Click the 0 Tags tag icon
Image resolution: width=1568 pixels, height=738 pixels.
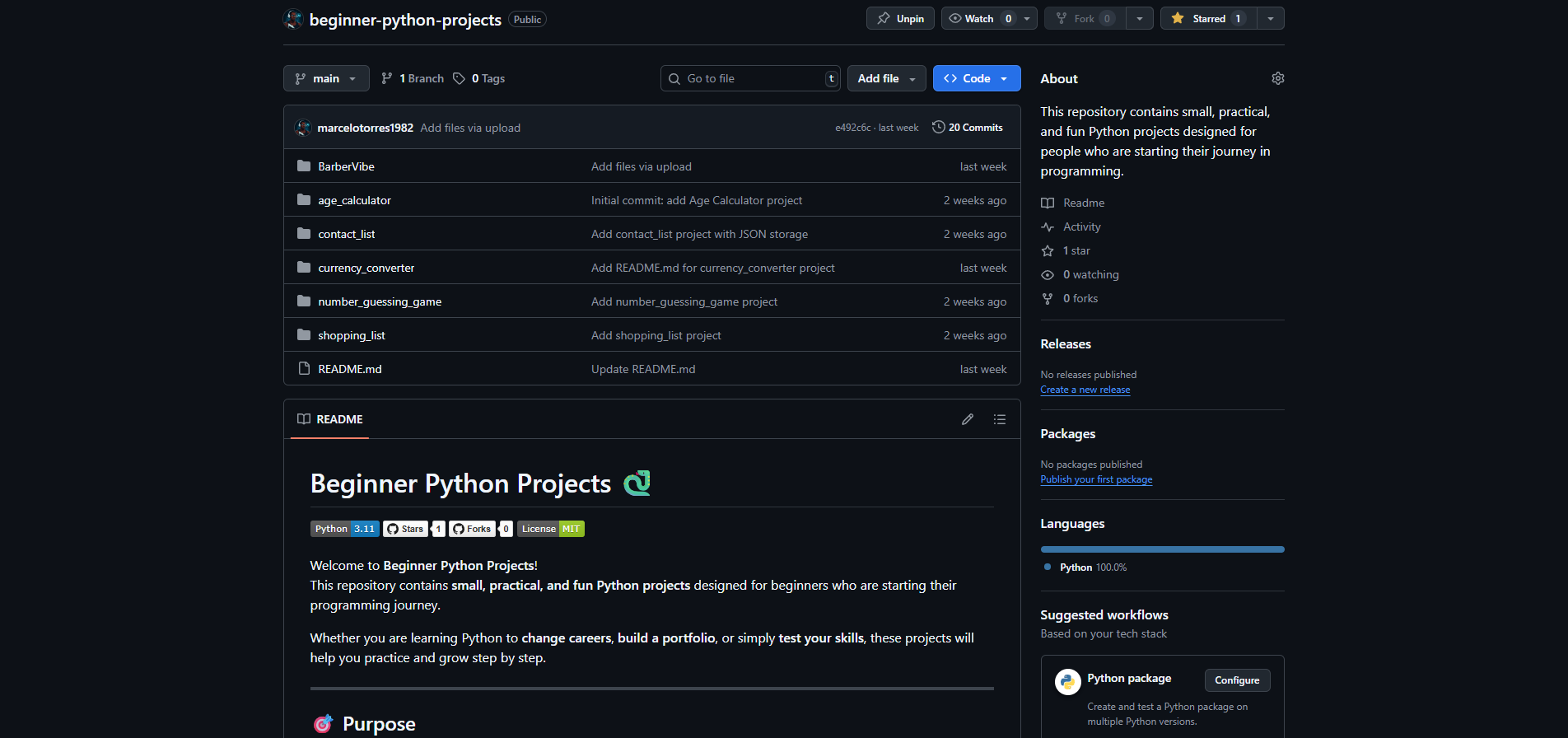tap(460, 78)
